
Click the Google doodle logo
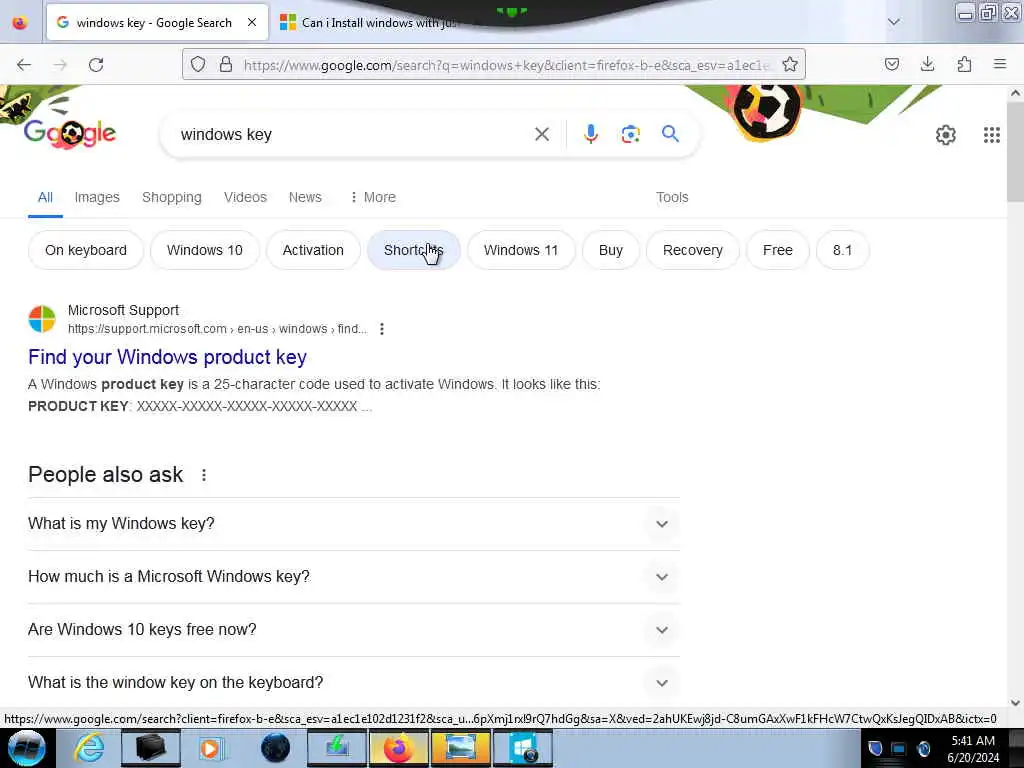[x=69, y=133]
